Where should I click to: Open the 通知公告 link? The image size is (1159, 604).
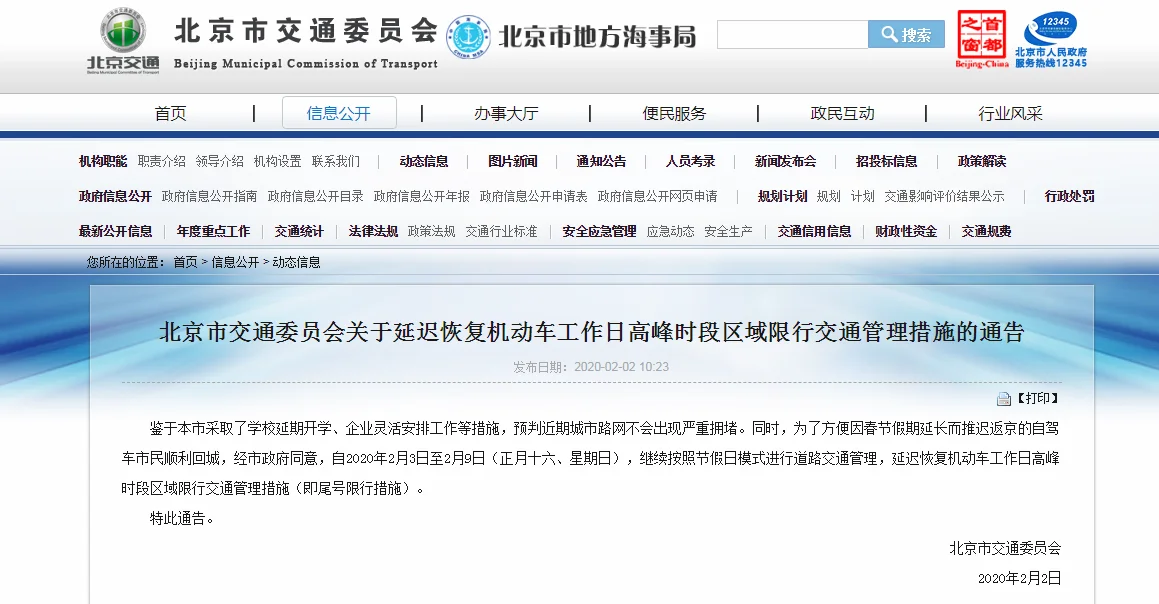click(601, 161)
